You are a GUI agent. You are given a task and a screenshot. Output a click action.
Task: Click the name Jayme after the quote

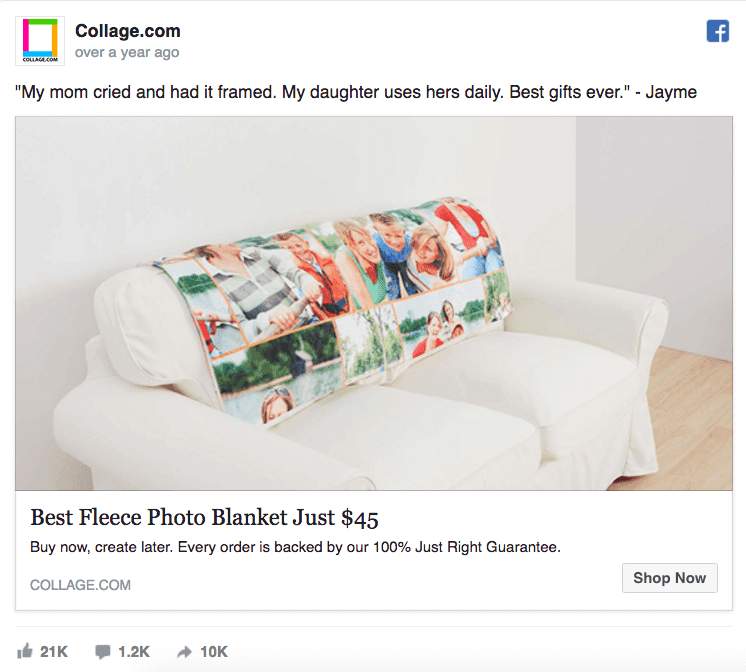671,92
